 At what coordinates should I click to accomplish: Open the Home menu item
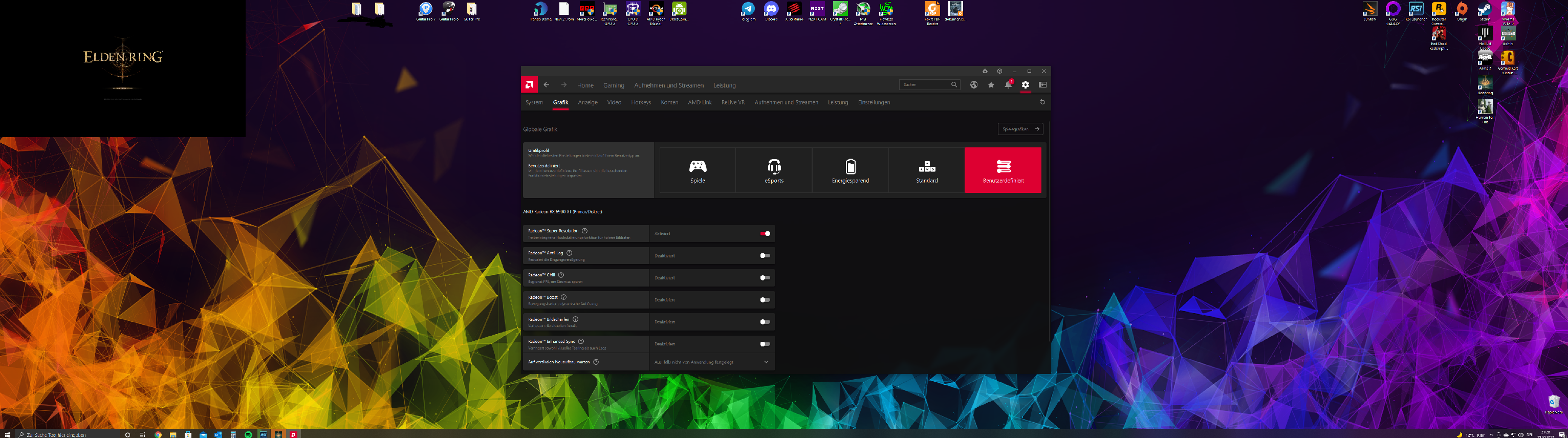click(585, 85)
